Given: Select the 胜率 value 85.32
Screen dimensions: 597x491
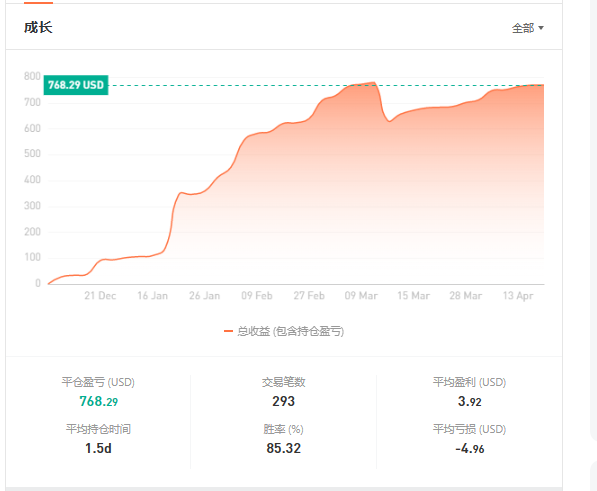Looking at the screenshot, I should 283,448.
